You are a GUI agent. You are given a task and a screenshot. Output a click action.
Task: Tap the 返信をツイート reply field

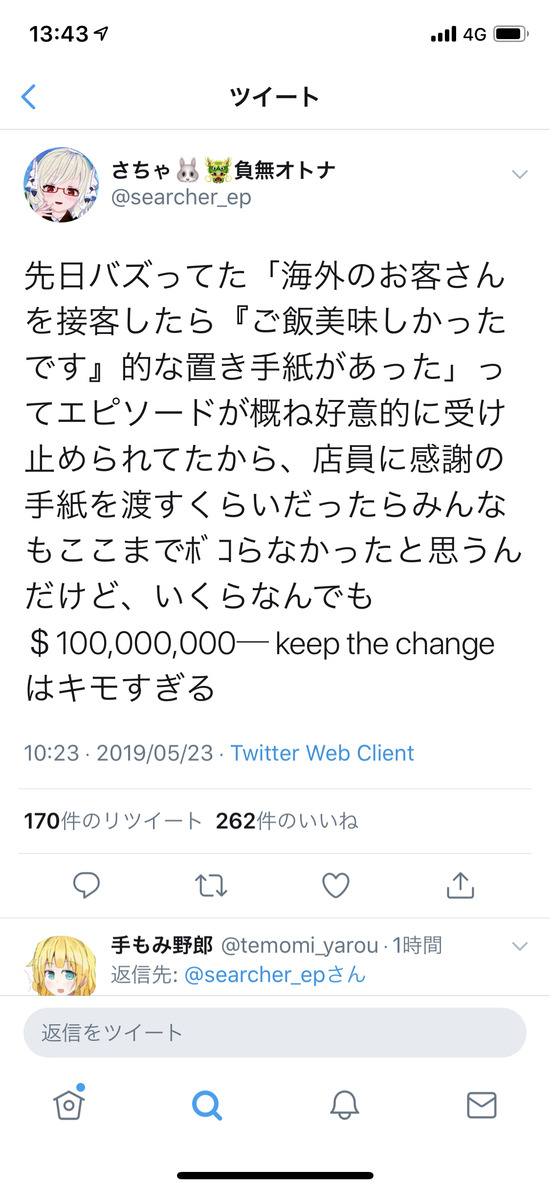(x=275, y=1032)
